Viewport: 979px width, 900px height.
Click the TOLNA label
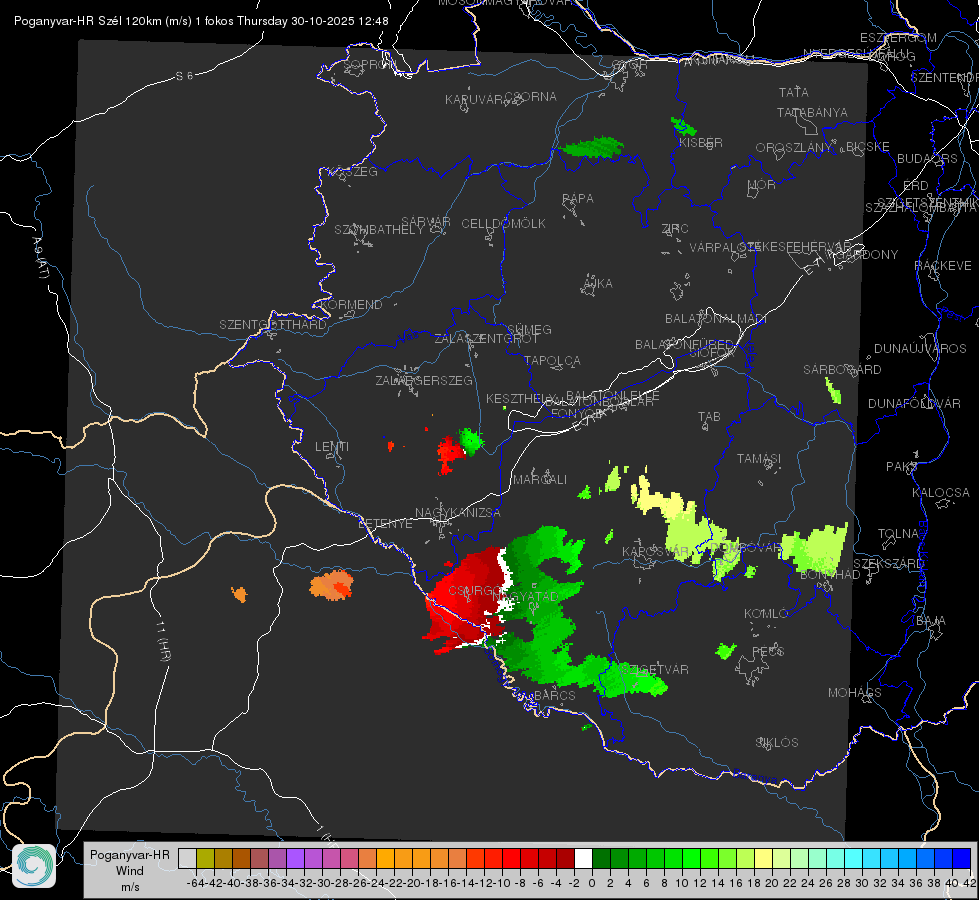click(x=898, y=534)
